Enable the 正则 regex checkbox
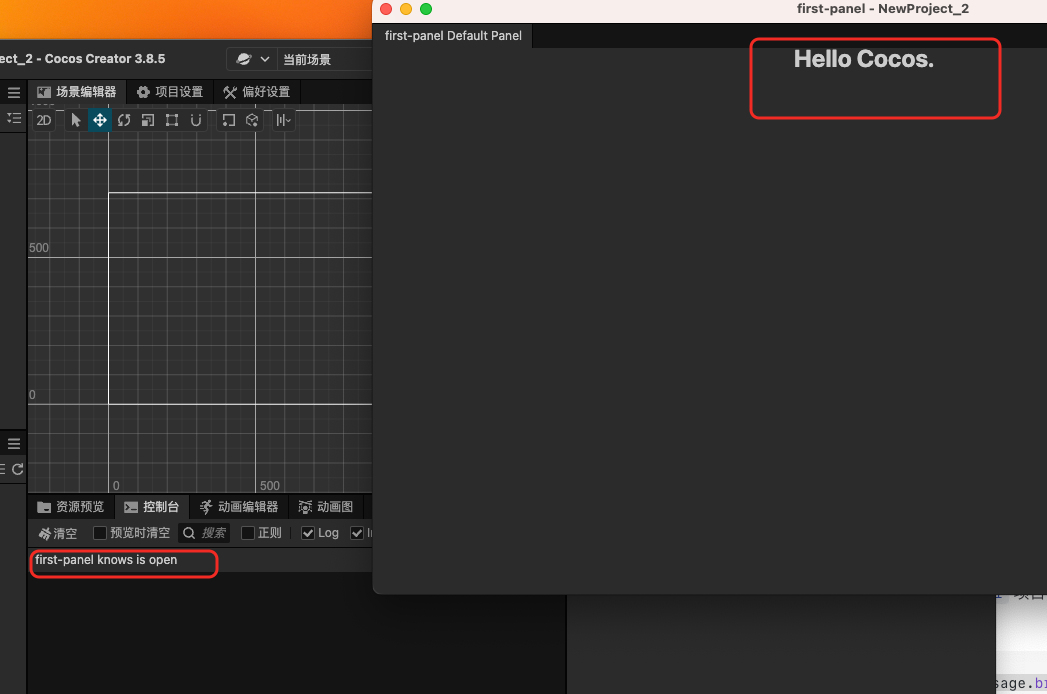This screenshot has height=694, width=1047. click(248, 533)
